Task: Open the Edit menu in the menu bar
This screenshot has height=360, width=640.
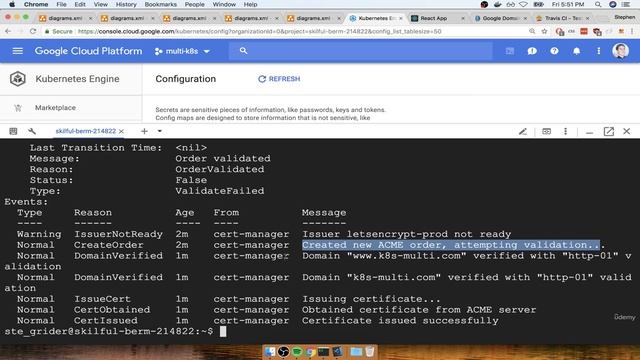Action: click(80, 4)
